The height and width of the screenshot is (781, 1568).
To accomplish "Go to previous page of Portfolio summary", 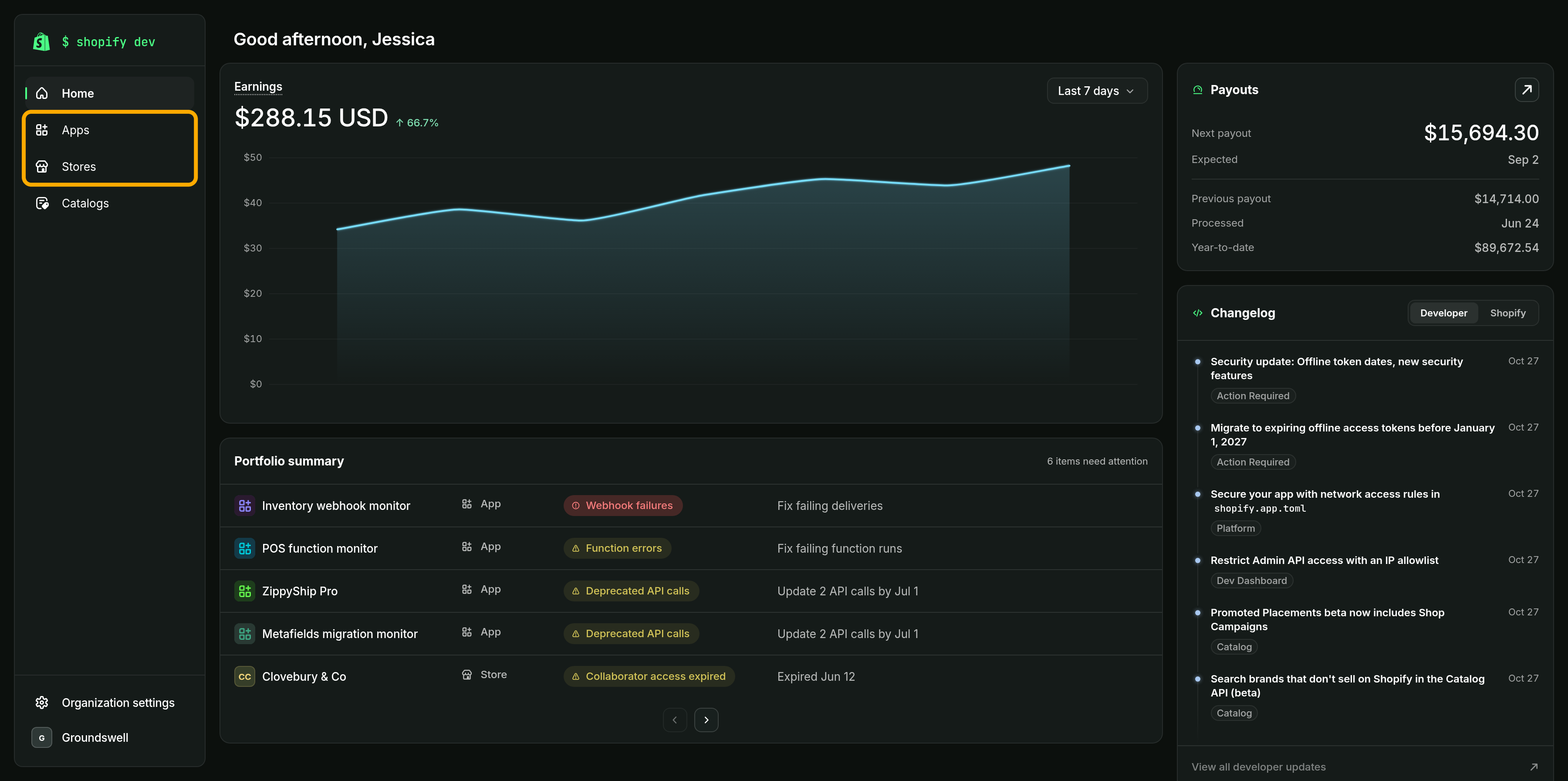I will click(674, 720).
